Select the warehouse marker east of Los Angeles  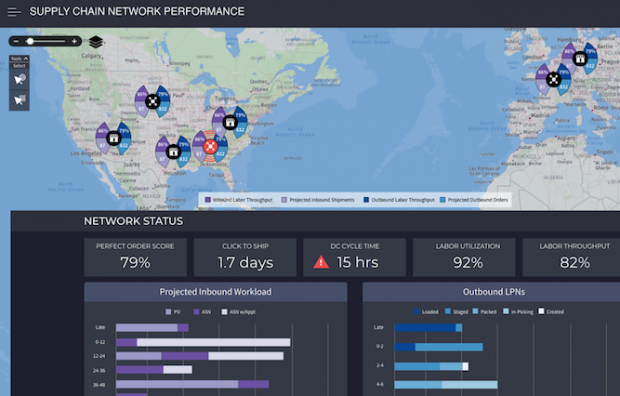(x=113, y=138)
